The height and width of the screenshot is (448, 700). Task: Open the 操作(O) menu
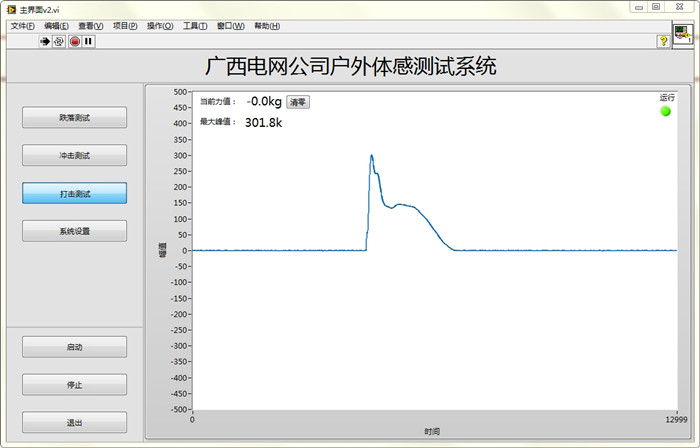[160, 26]
